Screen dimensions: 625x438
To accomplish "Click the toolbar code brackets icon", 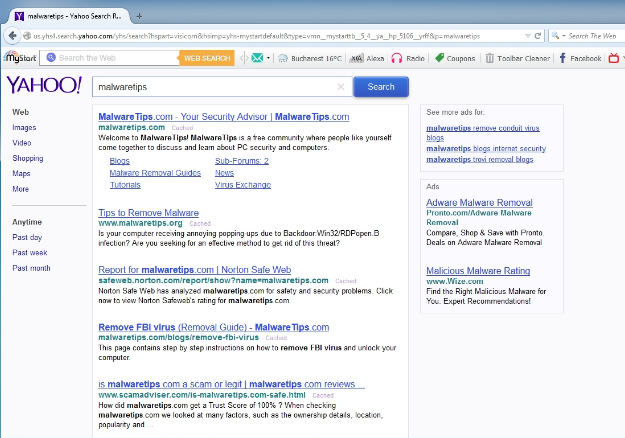I will pyautogui.click(x=244, y=58).
